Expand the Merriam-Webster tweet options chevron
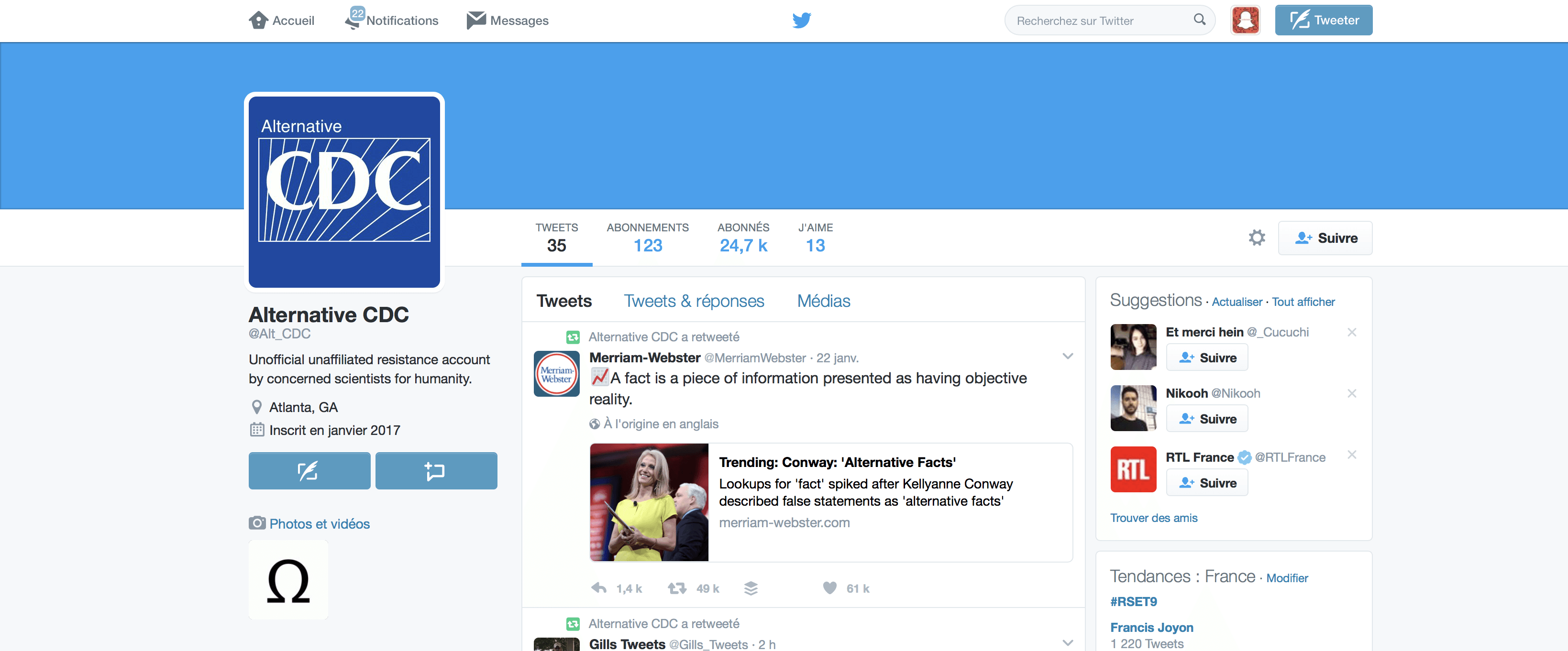Screen dimensions: 1568x651 1068,357
